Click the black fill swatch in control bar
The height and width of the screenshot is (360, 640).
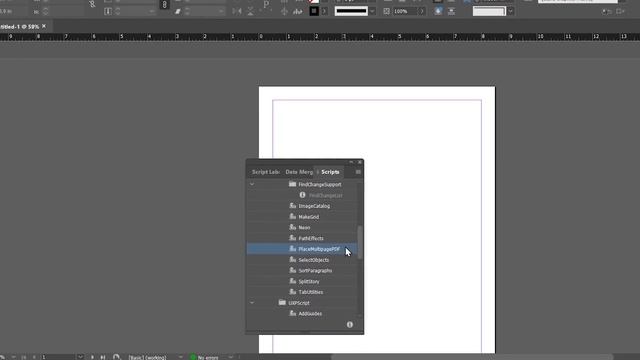click(314, 11)
